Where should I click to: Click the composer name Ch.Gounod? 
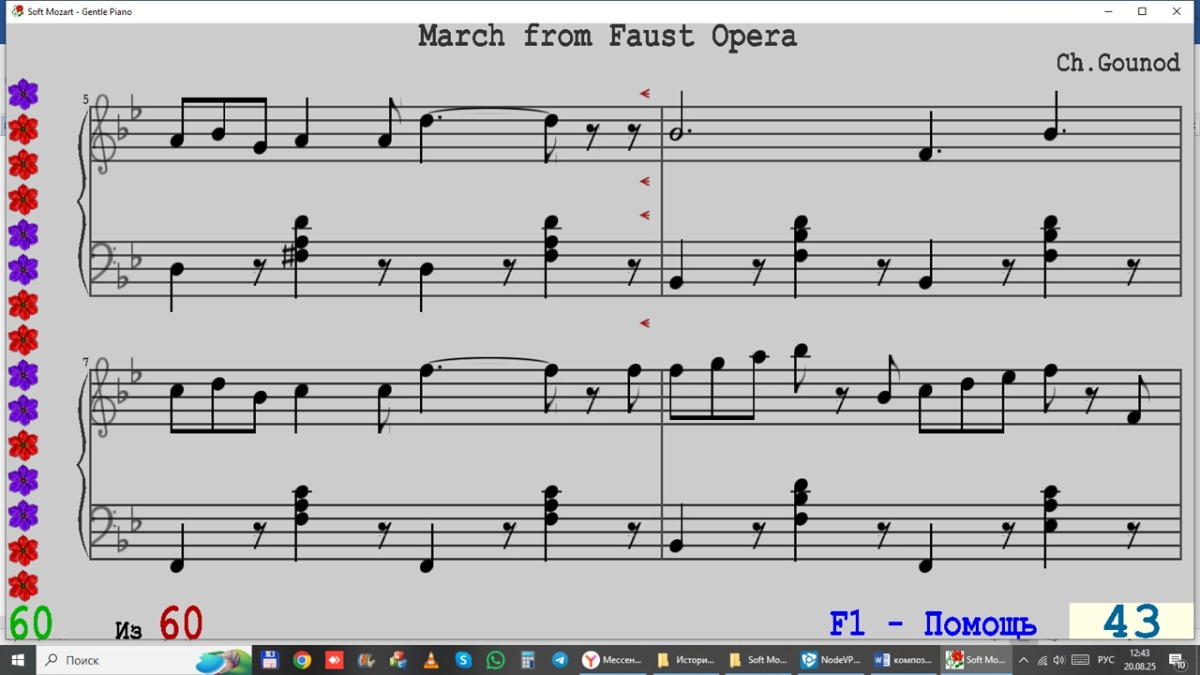click(x=1118, y=62)
